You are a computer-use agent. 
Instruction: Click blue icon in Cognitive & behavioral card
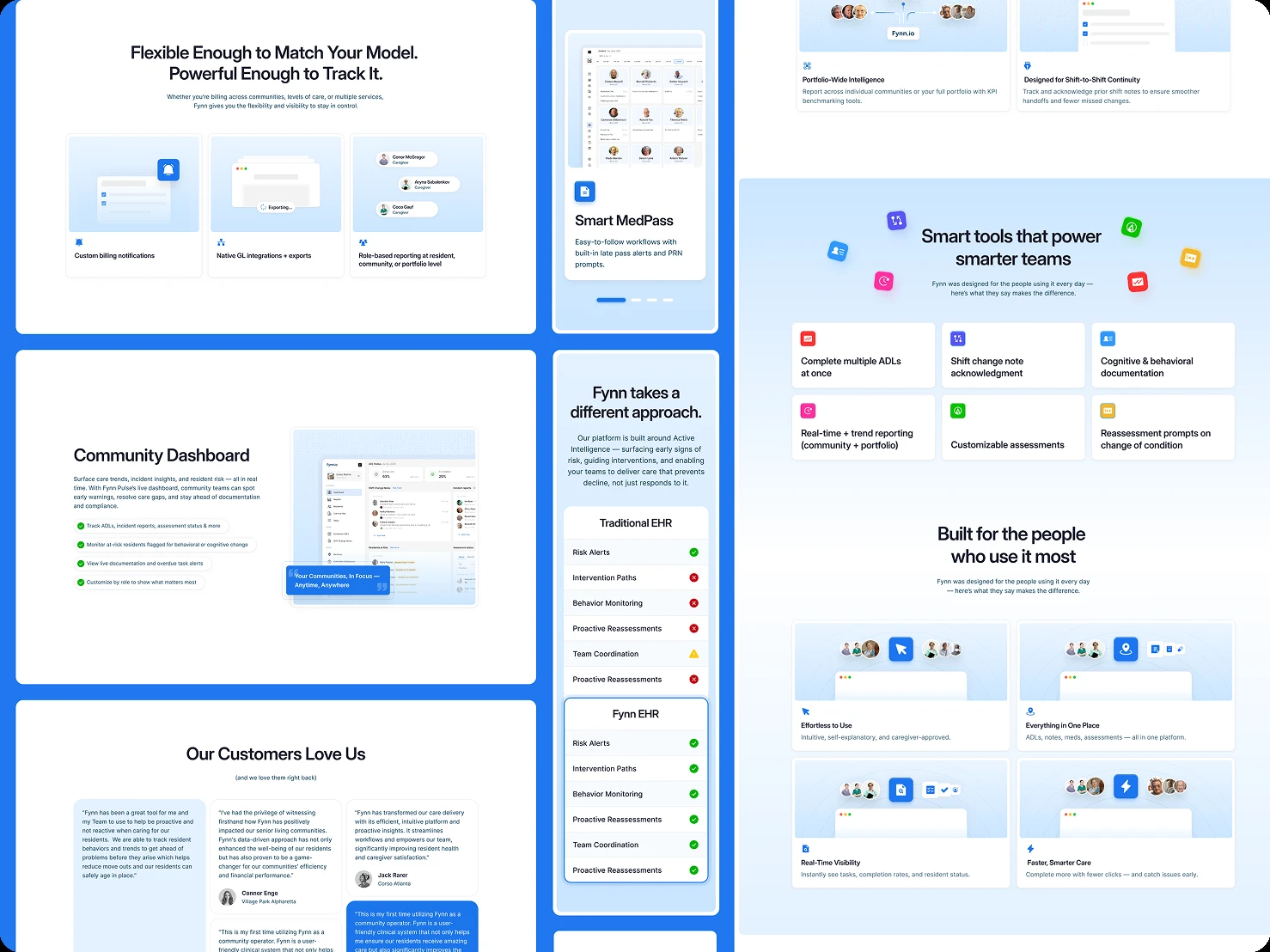coord(1108,339)
